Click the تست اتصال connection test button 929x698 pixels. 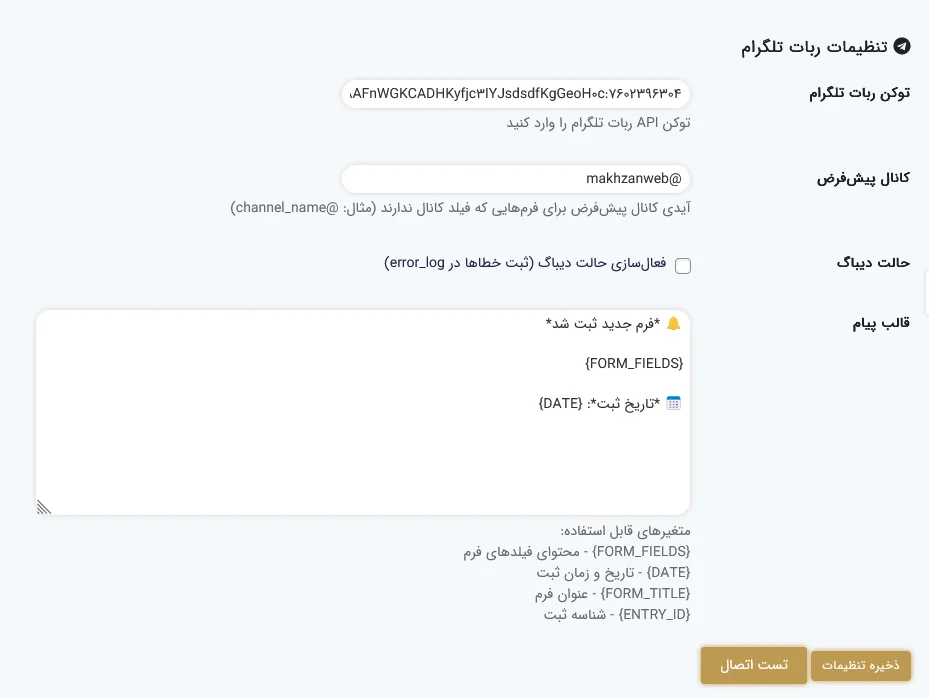[x=754, y=665]
